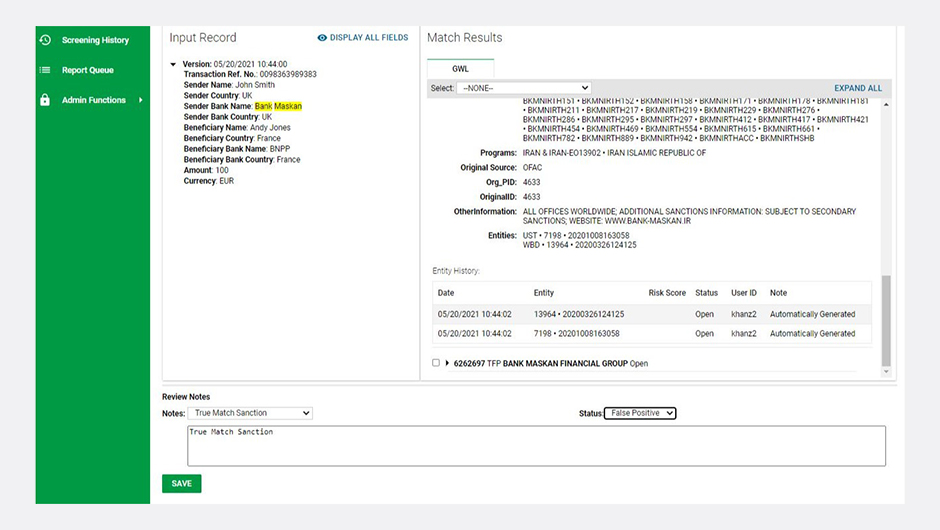Open the Select --NONE-- dropdown
This screenshot has height=530, width=940.
tap(524, 88)
